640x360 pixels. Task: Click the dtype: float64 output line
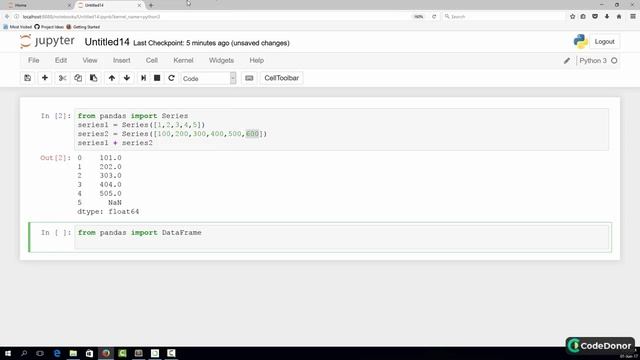pyautogui.click(x=108, y=211)
